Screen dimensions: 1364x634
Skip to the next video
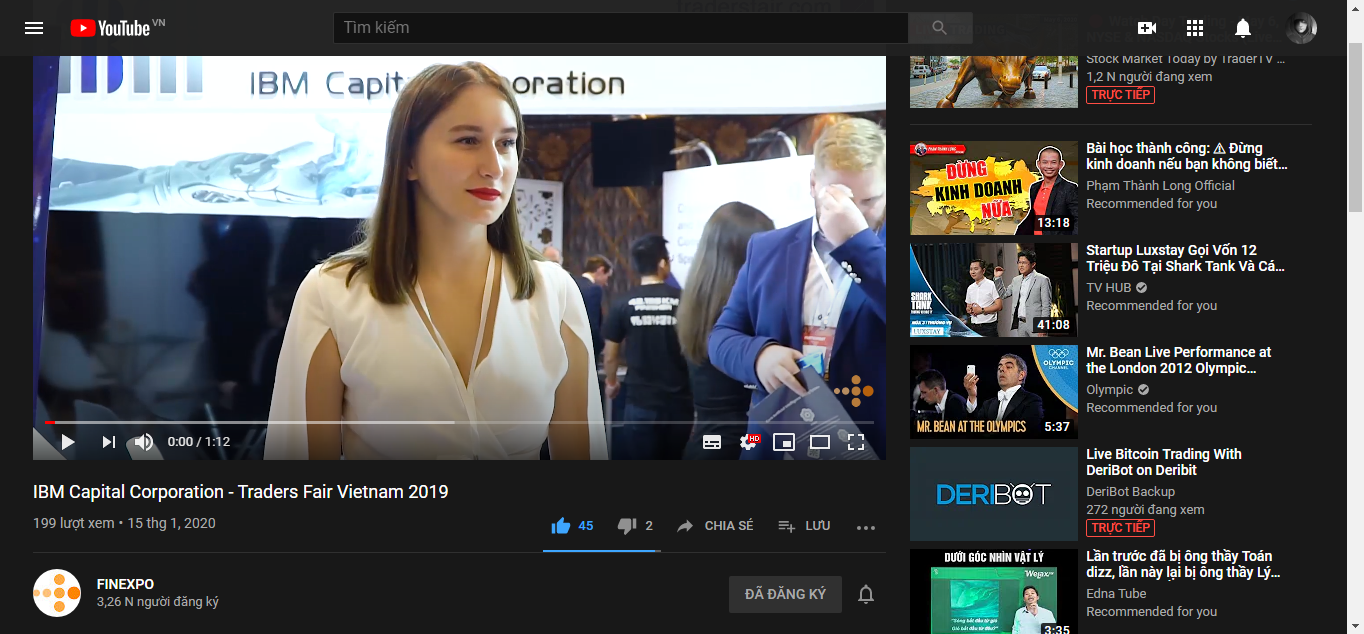pyautogui.click(x=109, y=442)
